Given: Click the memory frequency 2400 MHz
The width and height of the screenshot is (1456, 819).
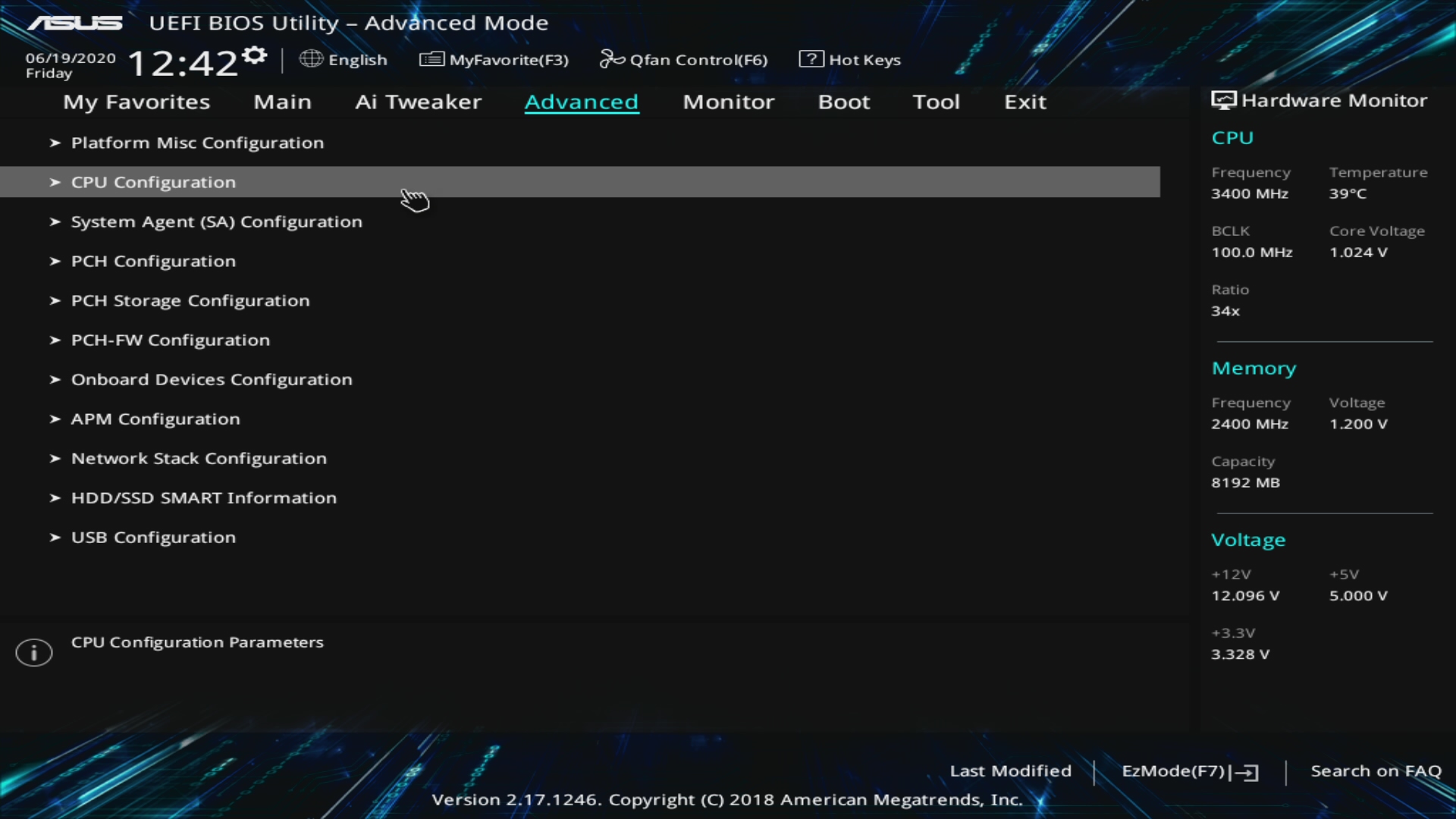Looking at the screenshot, I should point(1249,424).
